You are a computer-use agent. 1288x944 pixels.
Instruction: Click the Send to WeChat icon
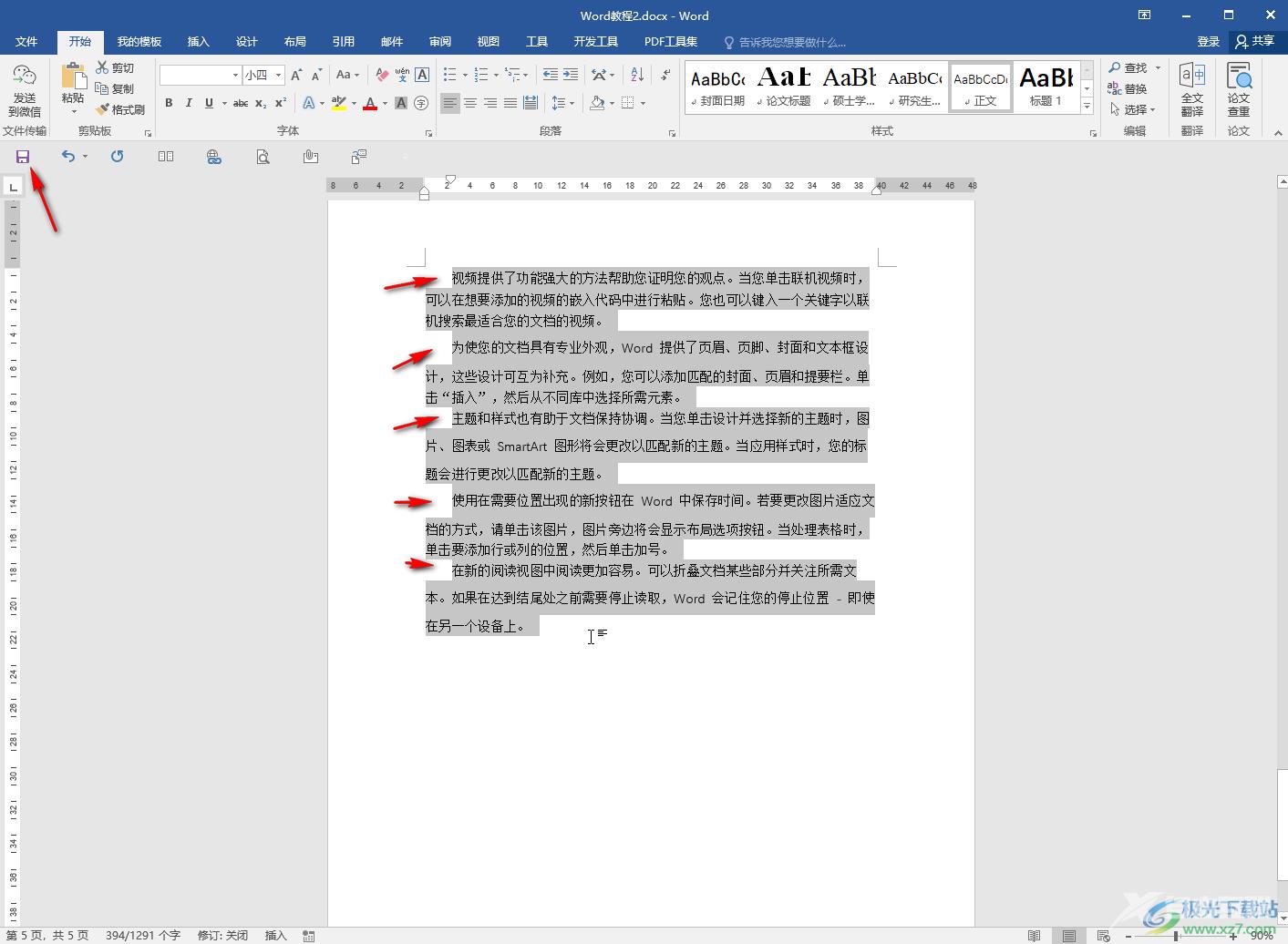(x=25, y=75)
